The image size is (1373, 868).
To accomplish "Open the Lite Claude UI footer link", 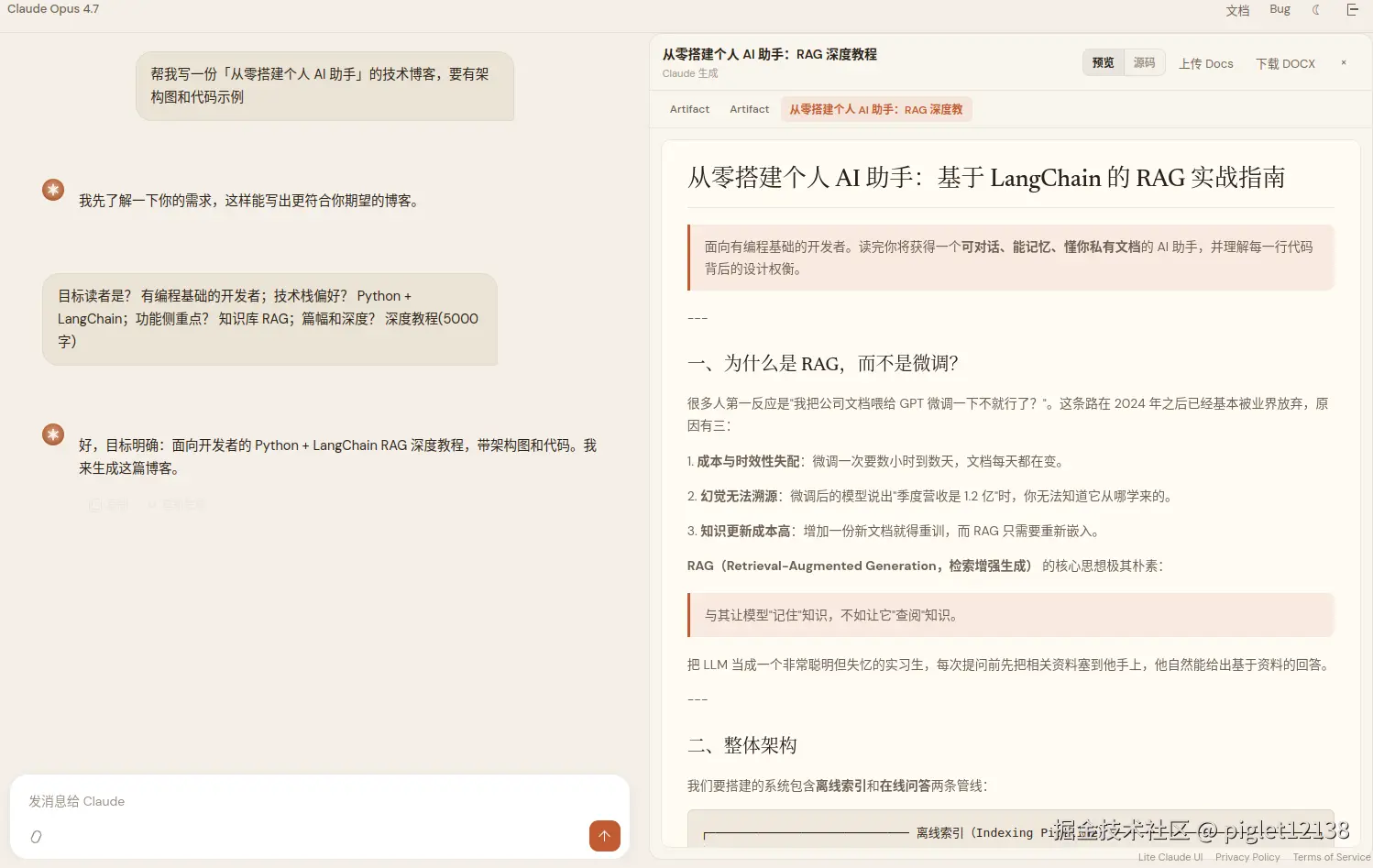I will [x=1170, y=857].
